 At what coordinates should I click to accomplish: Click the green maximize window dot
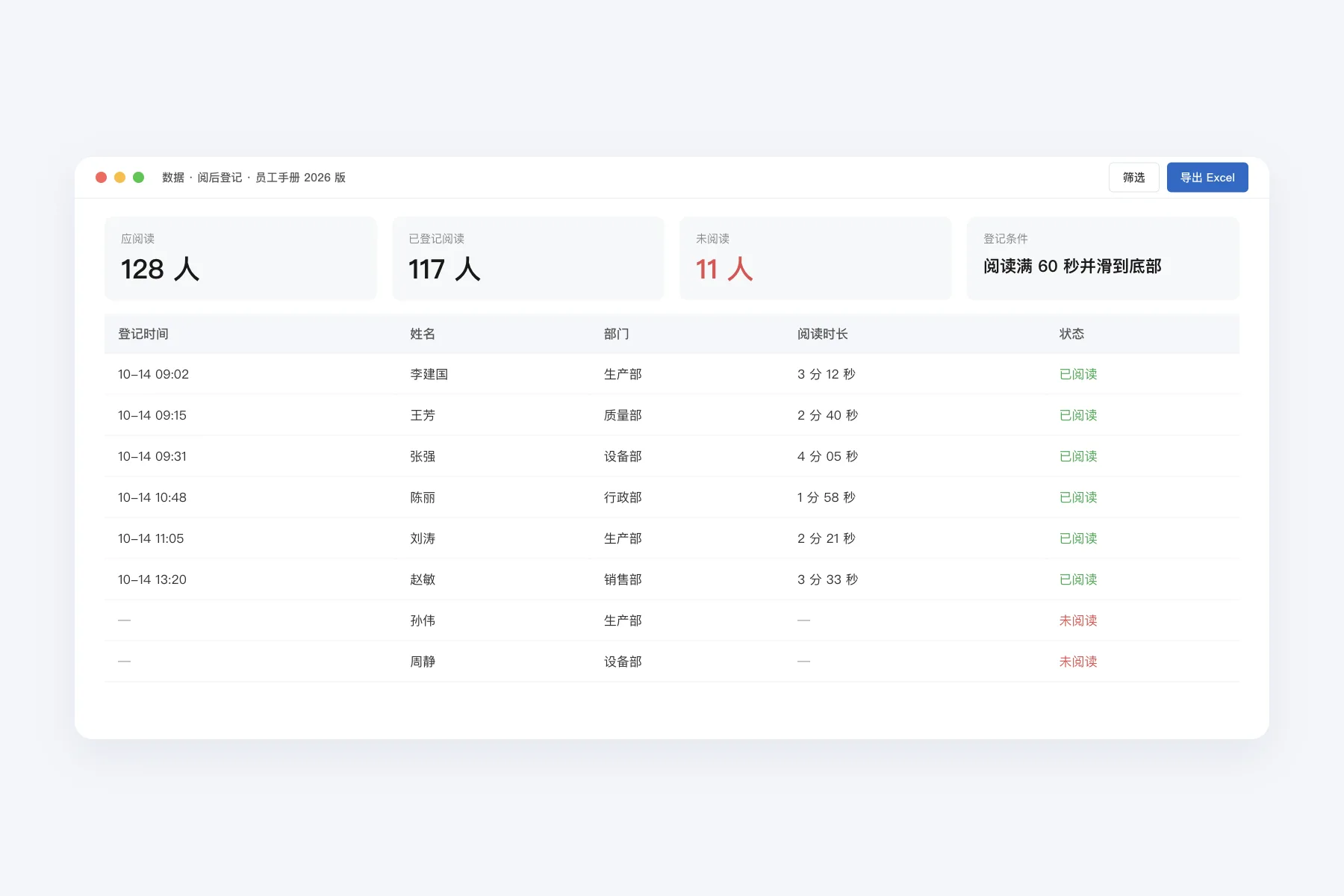138,178
